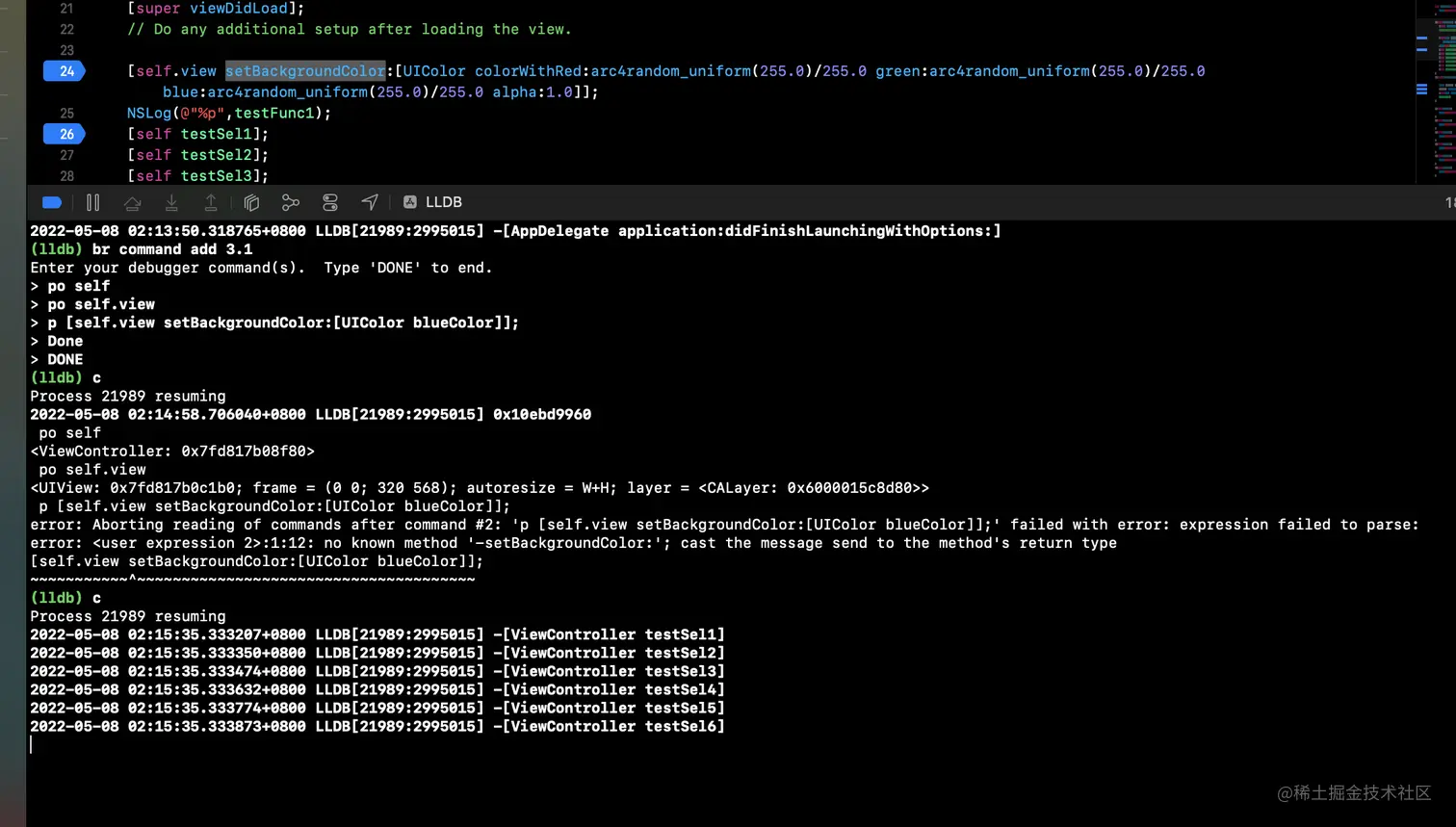Click line number 27 in the gutter
1456x827 pixels.
tap(66, 155)
